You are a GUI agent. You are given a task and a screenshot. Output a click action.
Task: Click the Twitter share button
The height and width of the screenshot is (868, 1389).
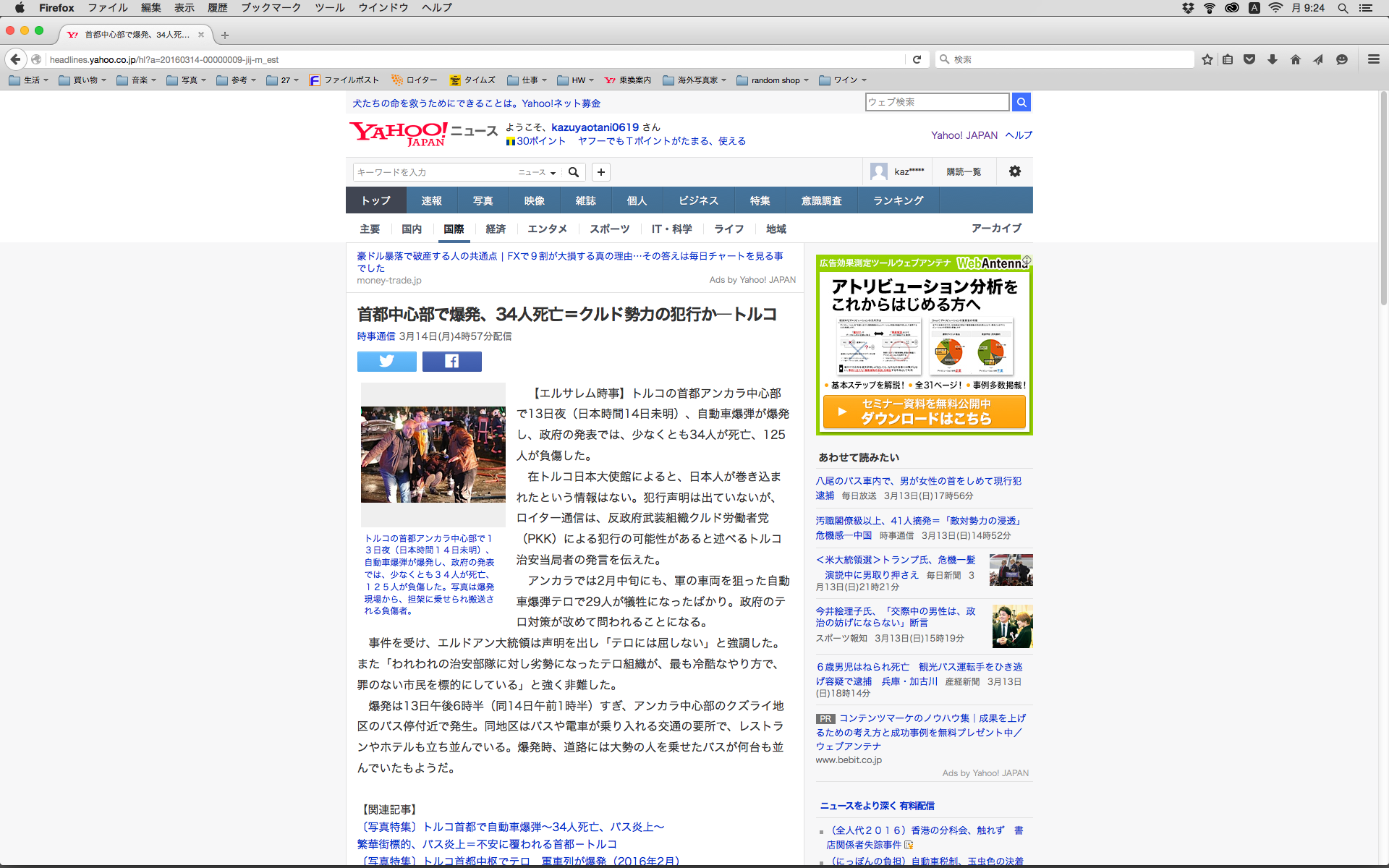pyautogui.click(x=386, y=361)
